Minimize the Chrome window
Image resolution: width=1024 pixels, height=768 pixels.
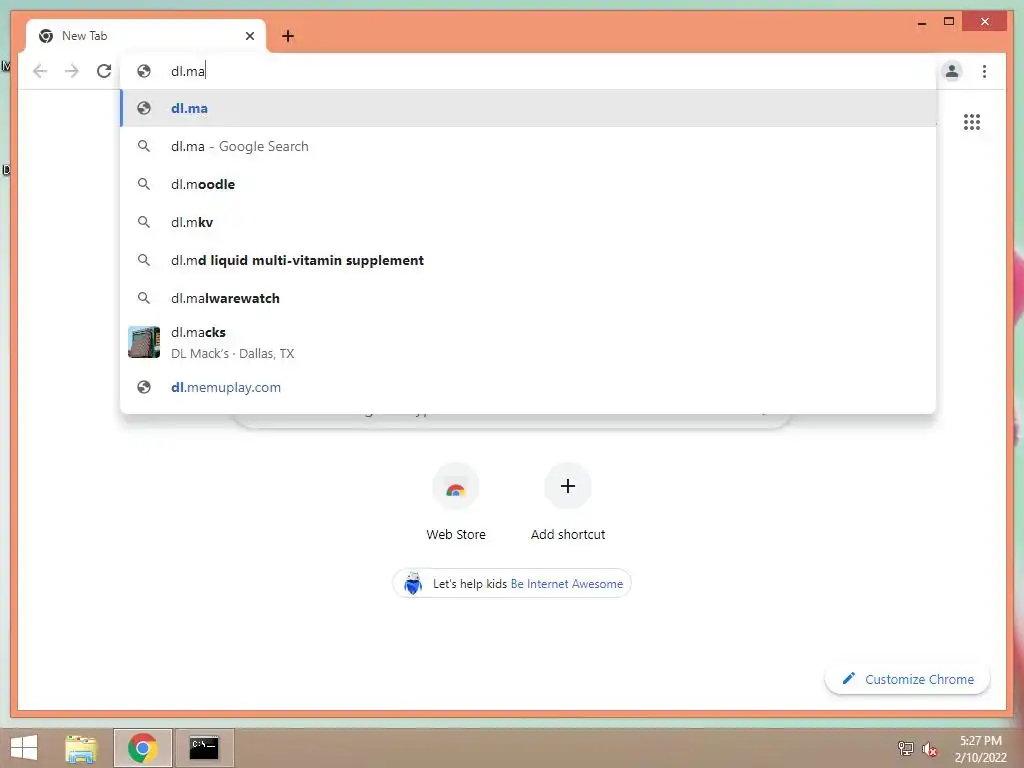921,23
